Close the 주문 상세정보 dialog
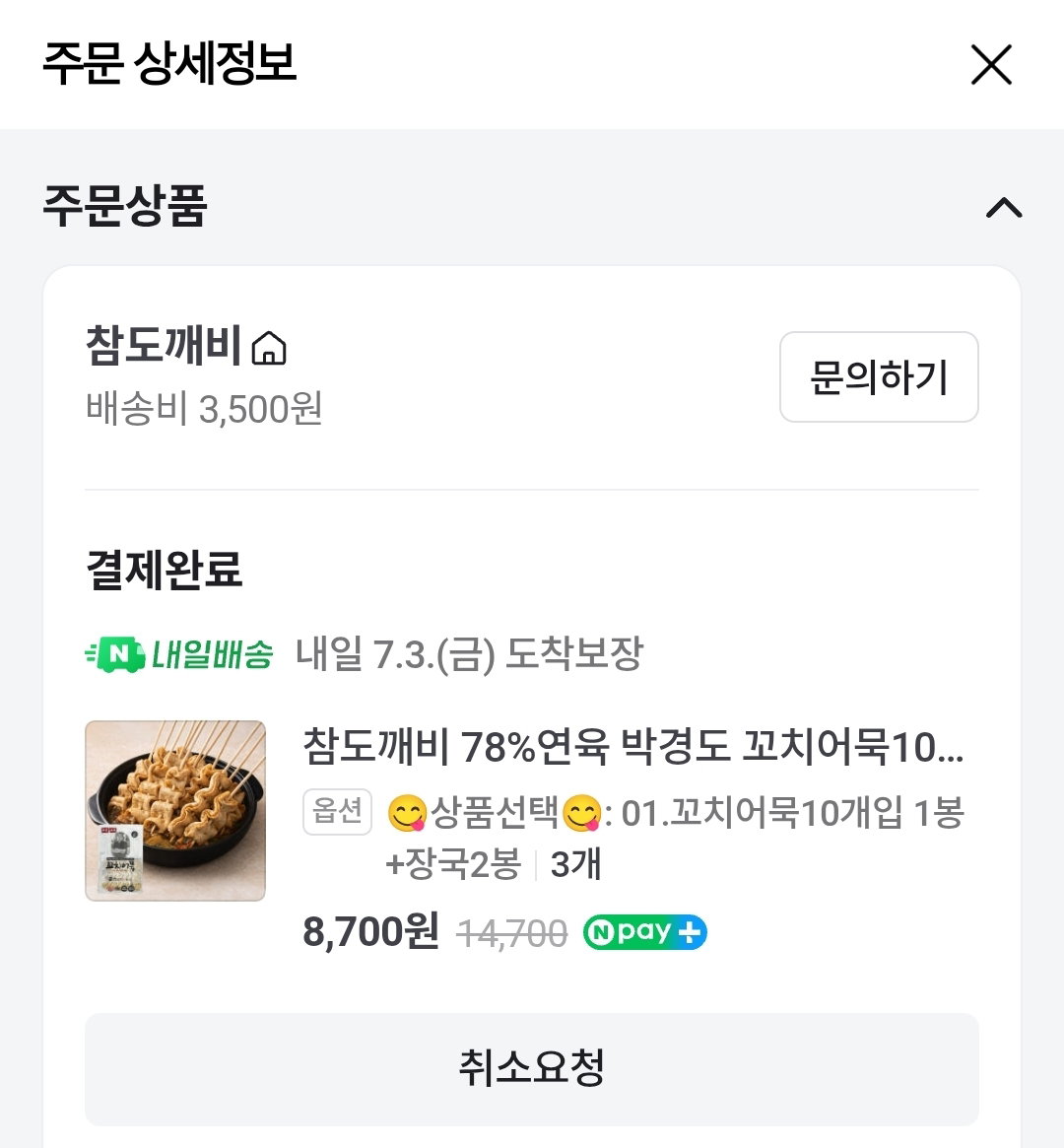The height and width of the screenshot is (1148, 1064). click(991, 64)
